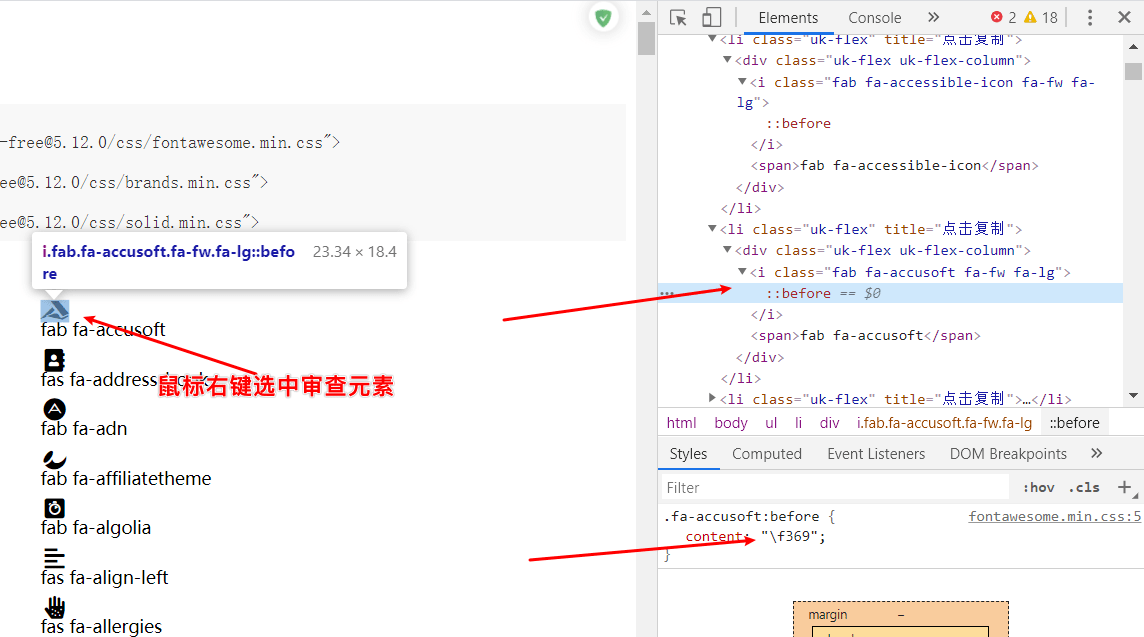Open the Computed tab
The image size is (1144, 637).
pyautogui.click(x=766, y=454)
